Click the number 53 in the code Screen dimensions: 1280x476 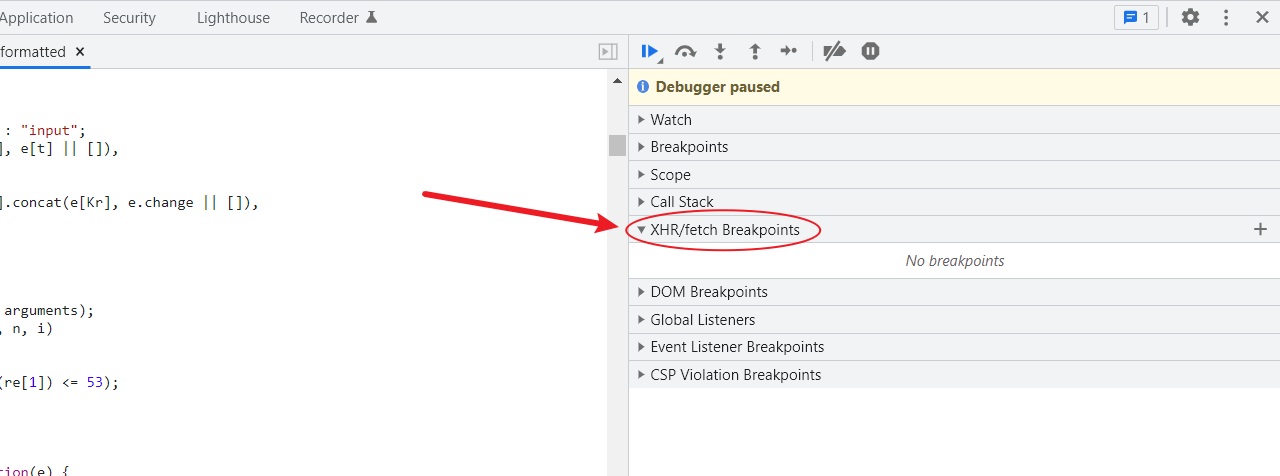(94, 382)
